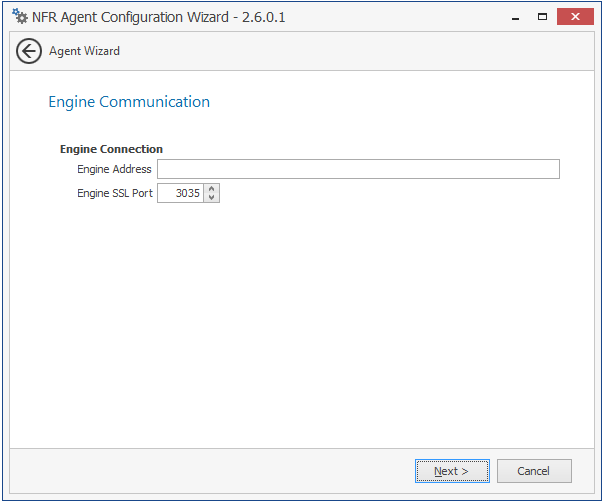This screenshot has width=605, height=503.
Task: Click inside the Engine SSL Port field
Action: click(181, 193)
